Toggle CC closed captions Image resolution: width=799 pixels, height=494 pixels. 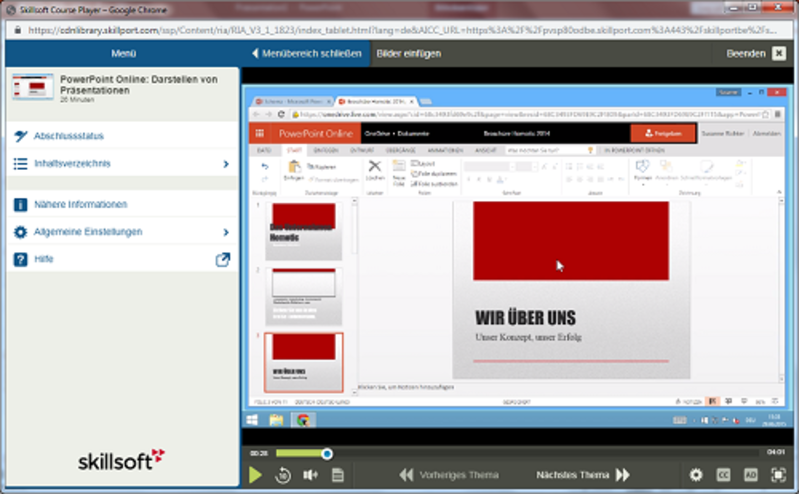click(x=724, y=475)
